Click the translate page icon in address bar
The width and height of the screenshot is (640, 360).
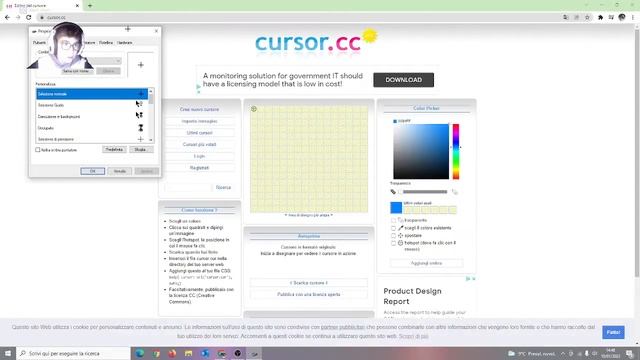coord(566,18)
